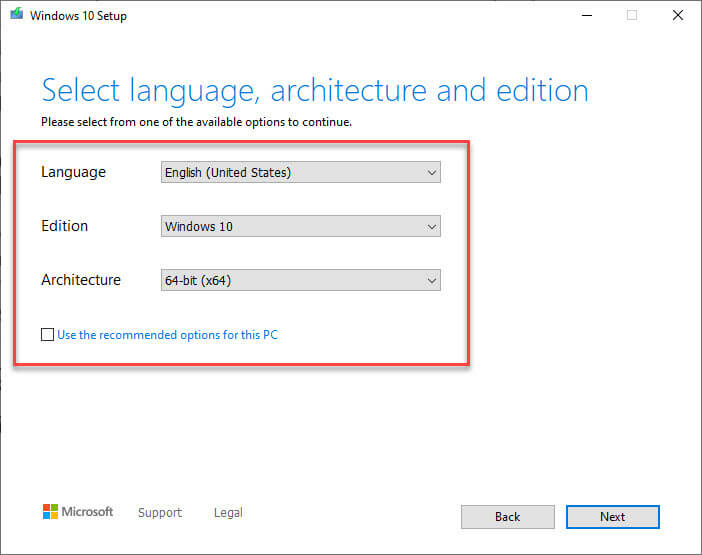
Task: Open the Architecture dropdown showing 64-bit (x64)
Action: tap(300, 280)
